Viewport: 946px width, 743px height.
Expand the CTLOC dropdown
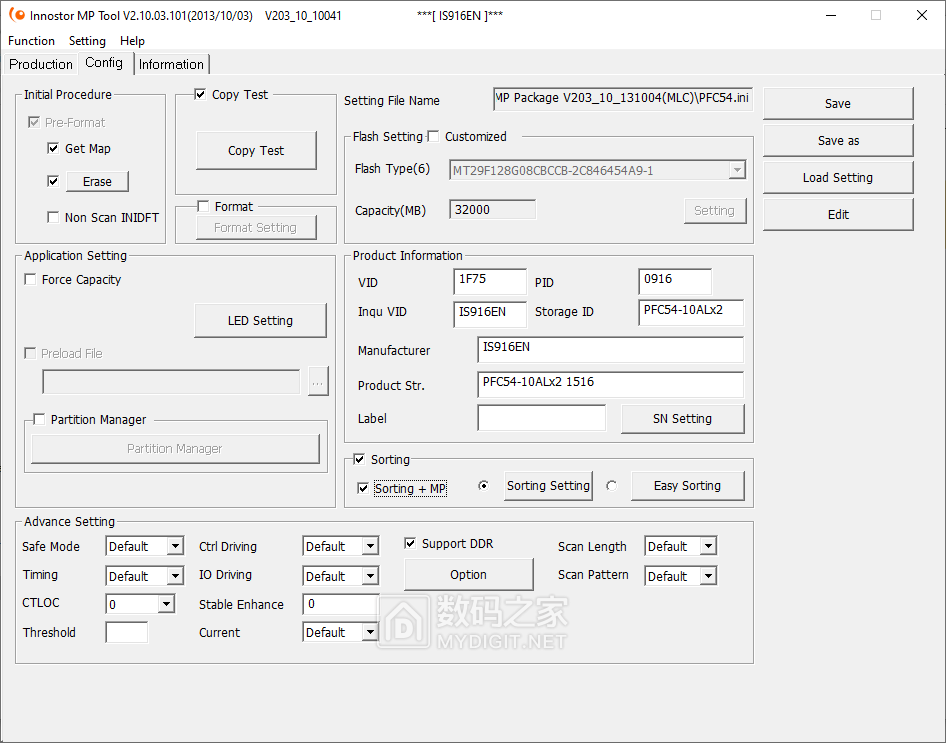point(166,604)
